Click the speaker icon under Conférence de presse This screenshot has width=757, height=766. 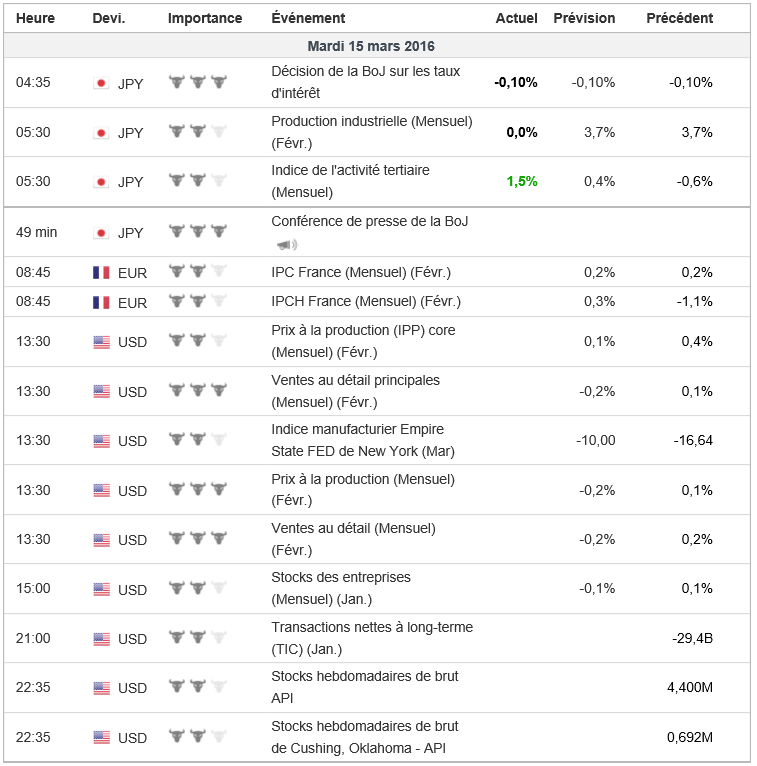click(286, 244)
